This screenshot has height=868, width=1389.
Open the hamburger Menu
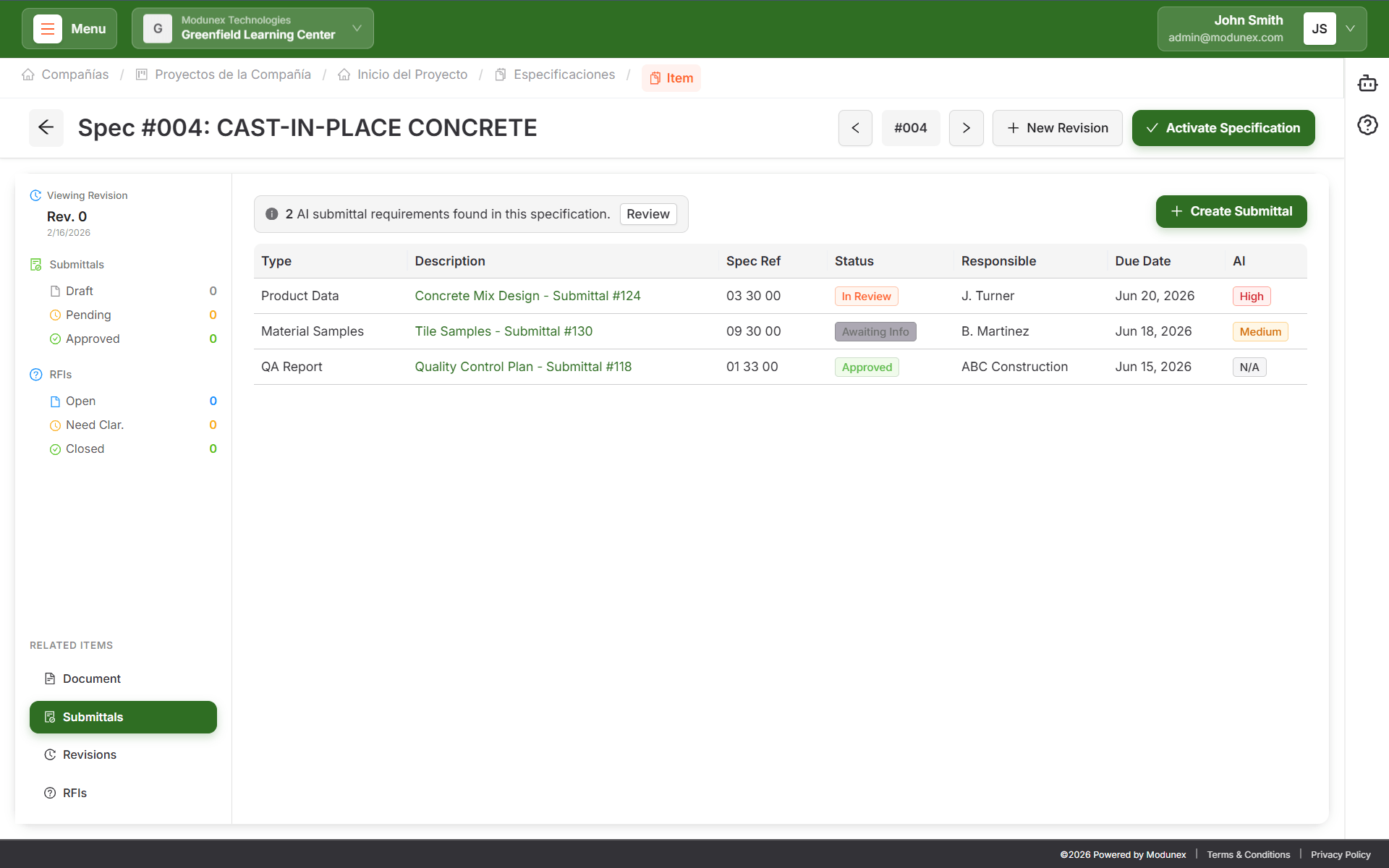(69, 28)
